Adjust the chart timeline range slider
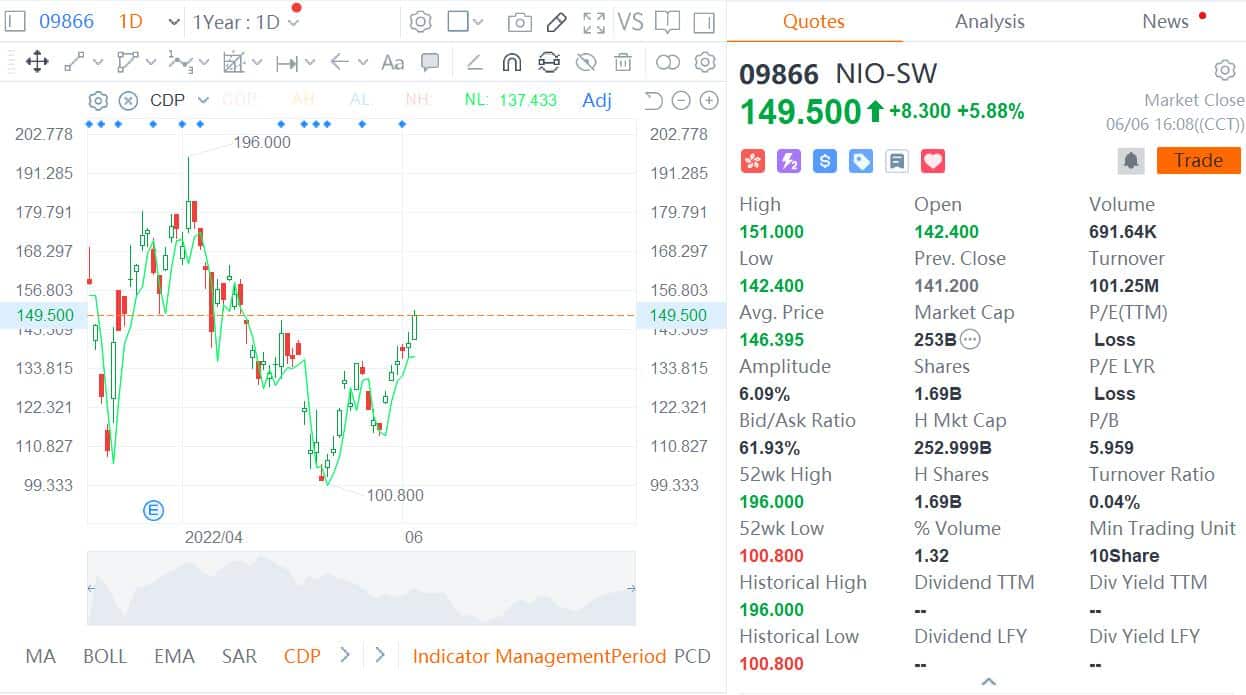Image resolution: width=1246 pixels, height=695 pixels. 360,590
